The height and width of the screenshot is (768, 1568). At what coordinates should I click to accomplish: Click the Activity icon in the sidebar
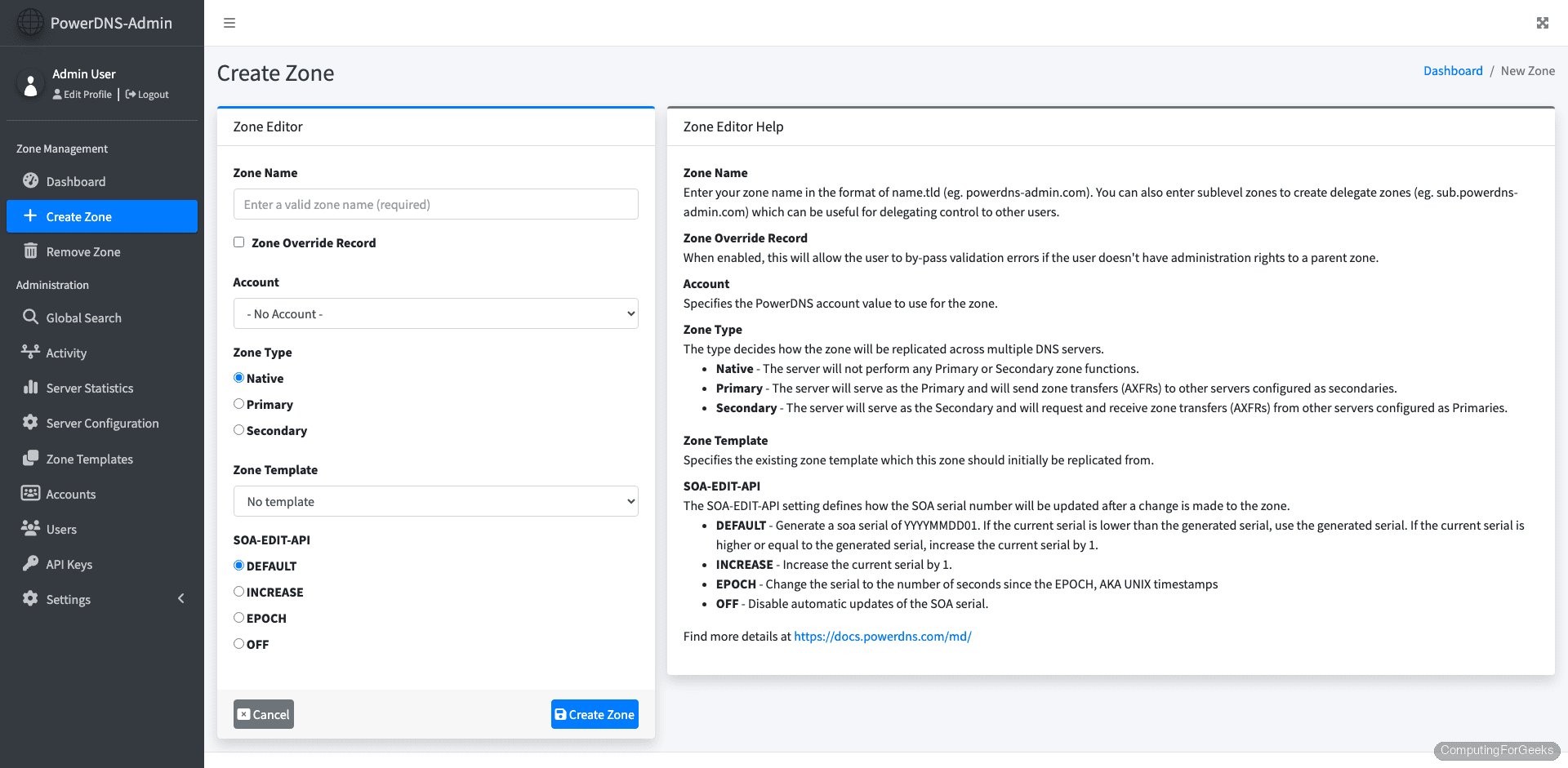30,352
